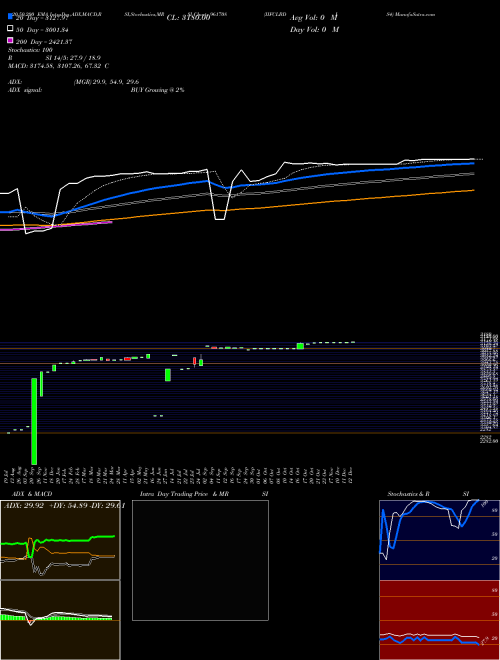The width and height of the screenshot is (500, 660).
Task: Click the 'Avg Vol: 0 M' readout
Action: (314, 18)
